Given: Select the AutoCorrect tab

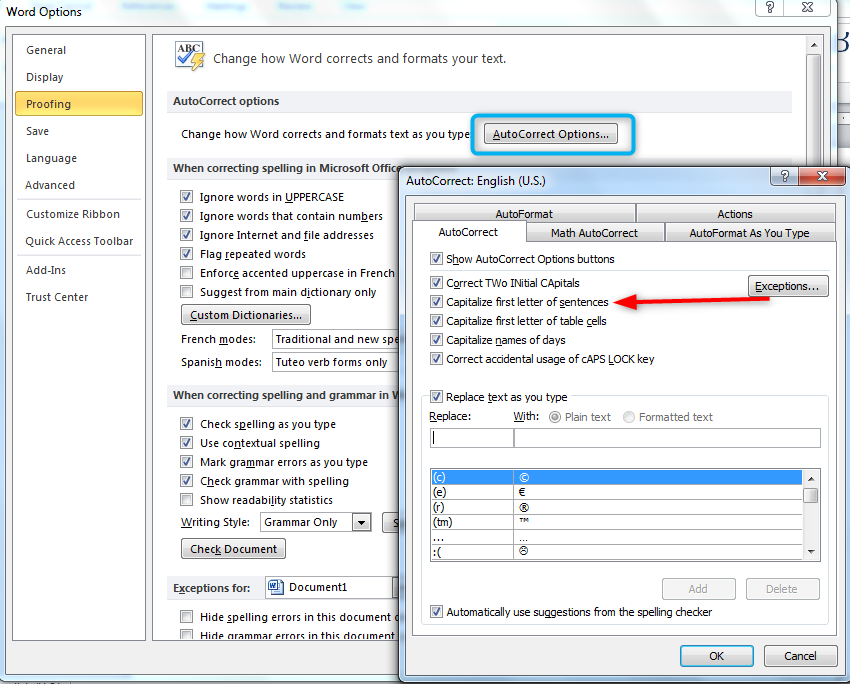Looking at the screenshot, I should [468, 232].
